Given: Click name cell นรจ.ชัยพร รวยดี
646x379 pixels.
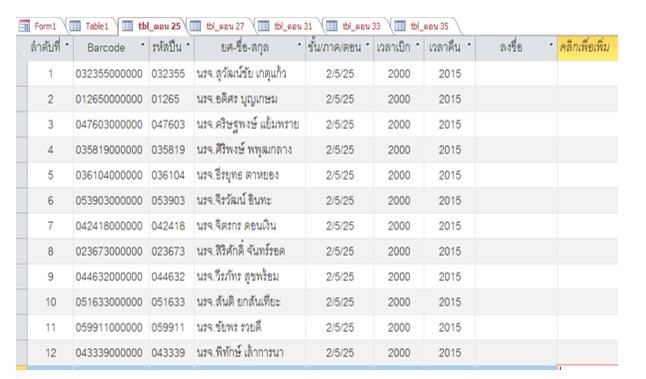Looking at the screenshot, I should (250, 328).
